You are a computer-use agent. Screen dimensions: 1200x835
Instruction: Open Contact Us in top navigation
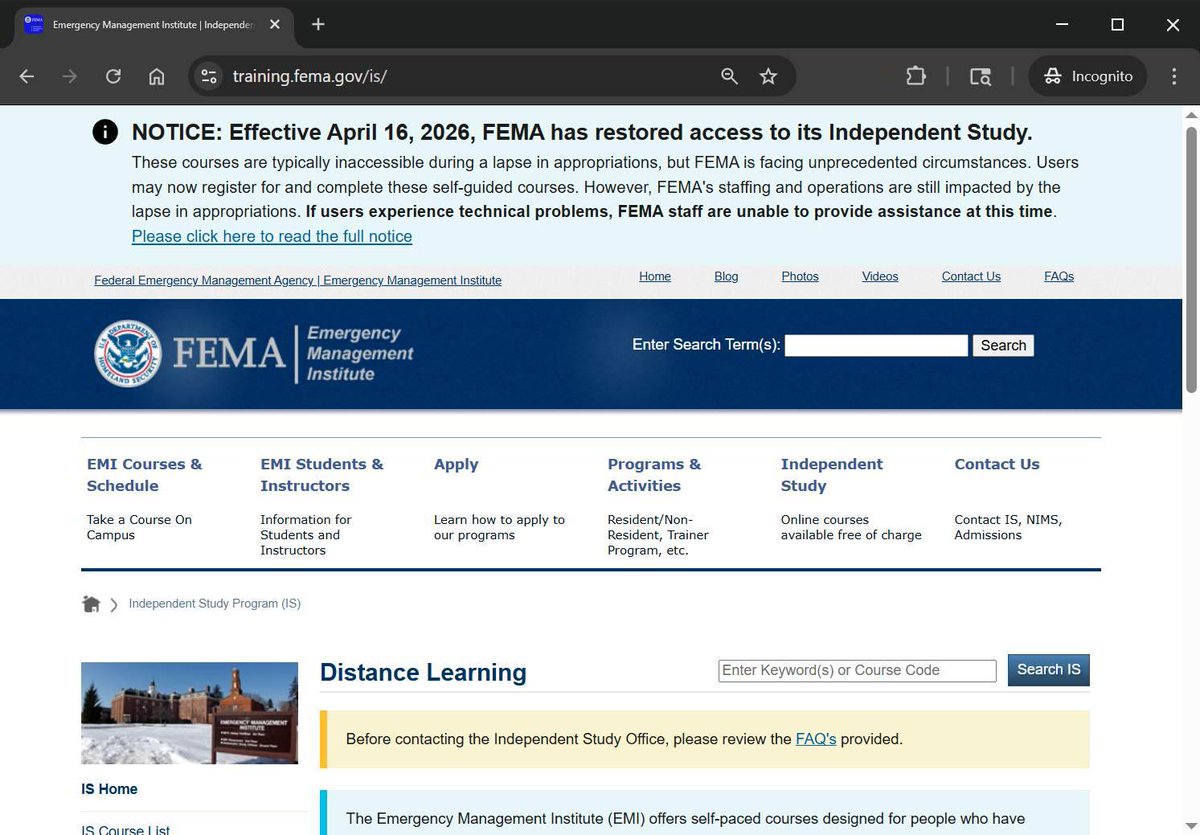pos(971,276)
